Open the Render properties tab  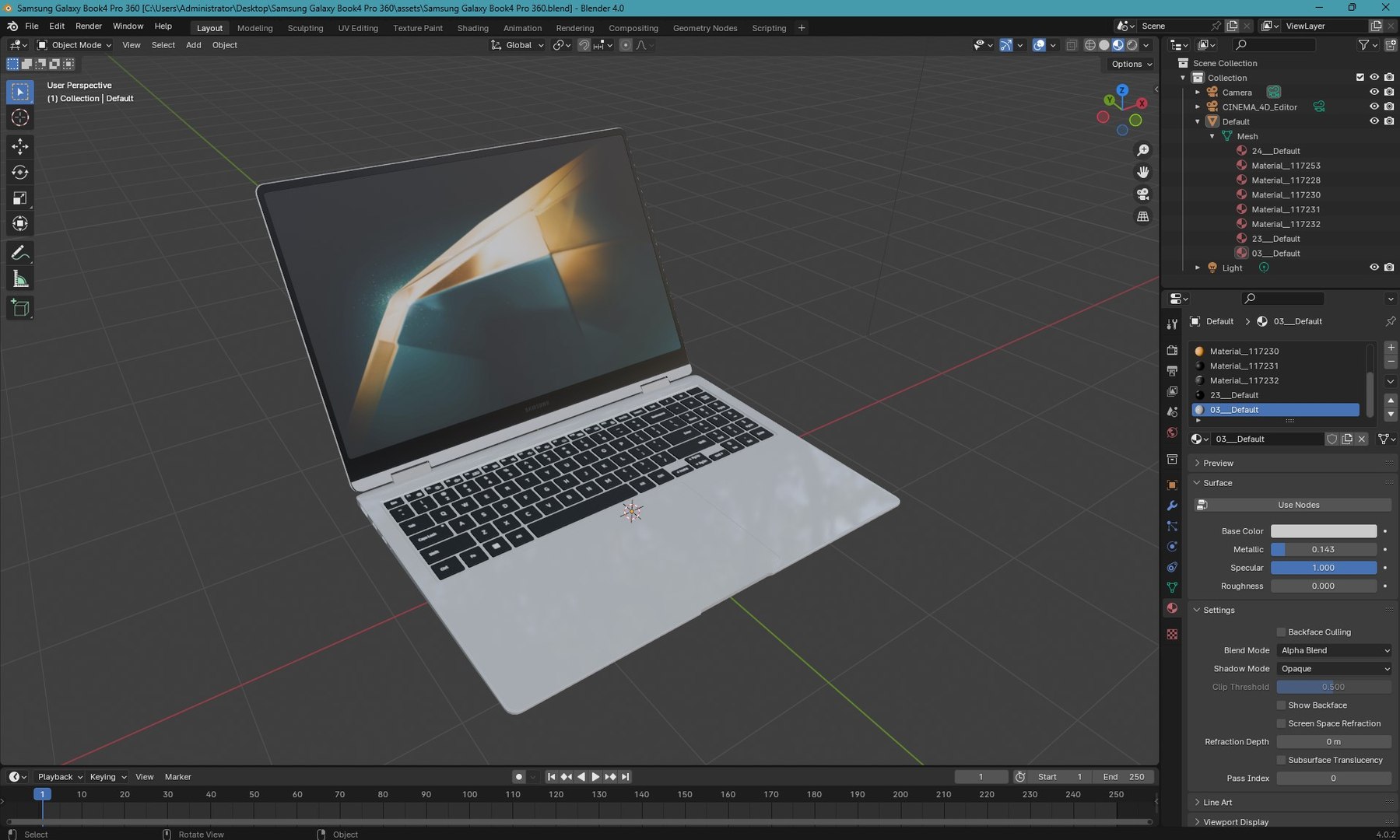[x=1172, y=351]
